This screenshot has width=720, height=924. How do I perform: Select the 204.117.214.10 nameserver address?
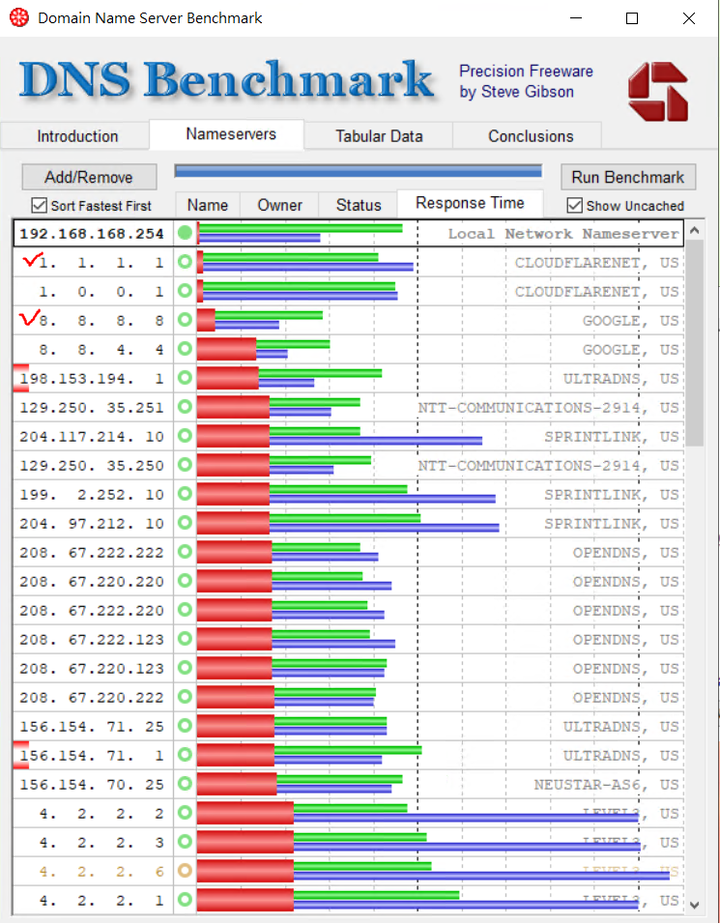click(92, 437)
